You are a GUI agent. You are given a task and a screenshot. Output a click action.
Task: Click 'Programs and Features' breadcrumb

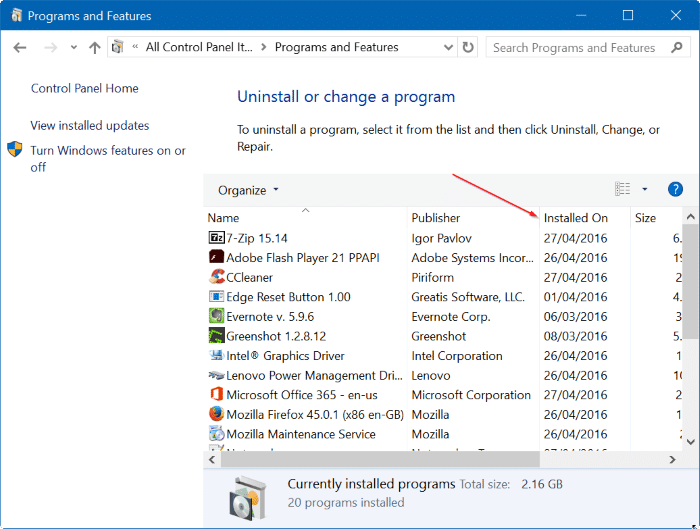(x=336, y=47)
